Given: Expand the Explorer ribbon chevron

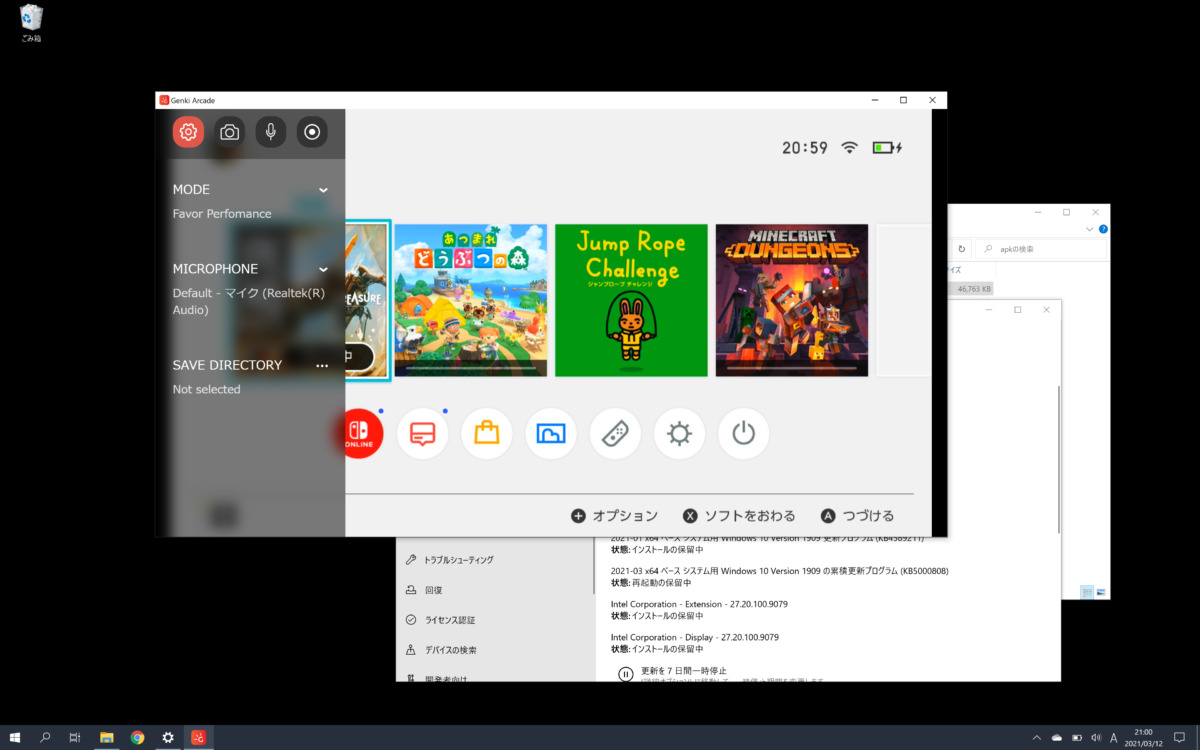Looking at the screenshot, I should 1089,229.
